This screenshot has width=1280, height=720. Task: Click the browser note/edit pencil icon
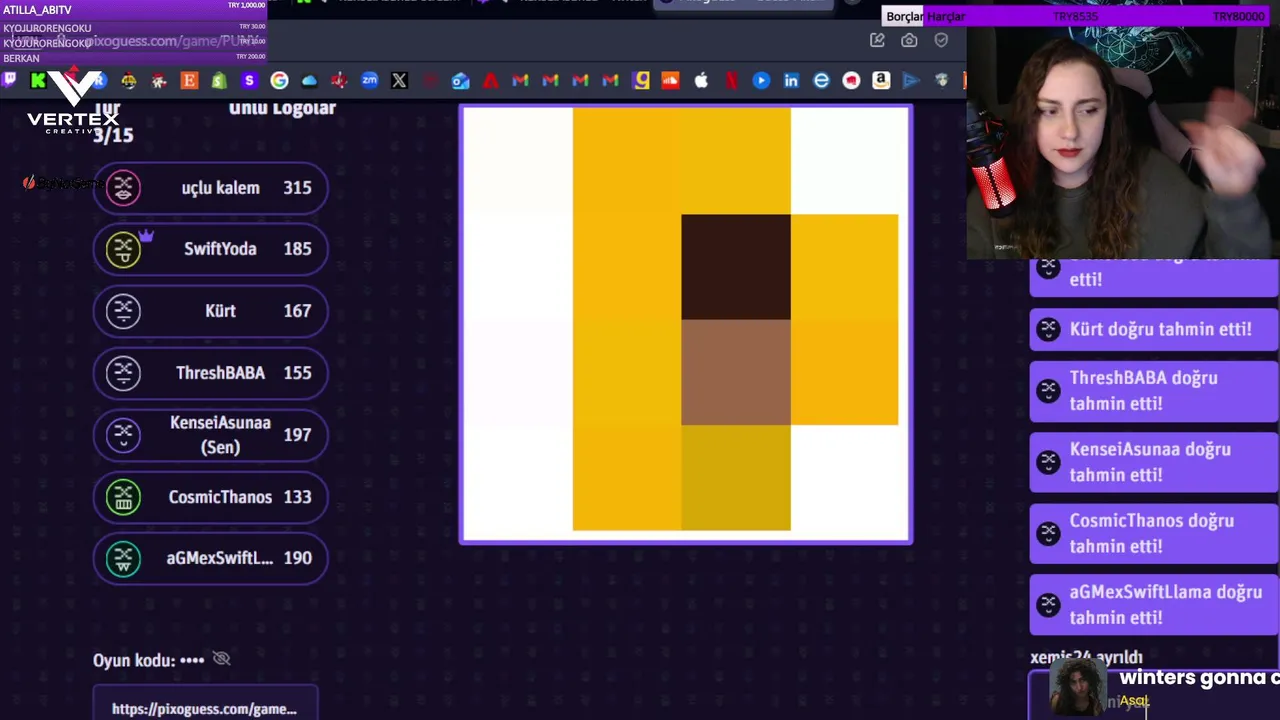(x=877, y=40)
